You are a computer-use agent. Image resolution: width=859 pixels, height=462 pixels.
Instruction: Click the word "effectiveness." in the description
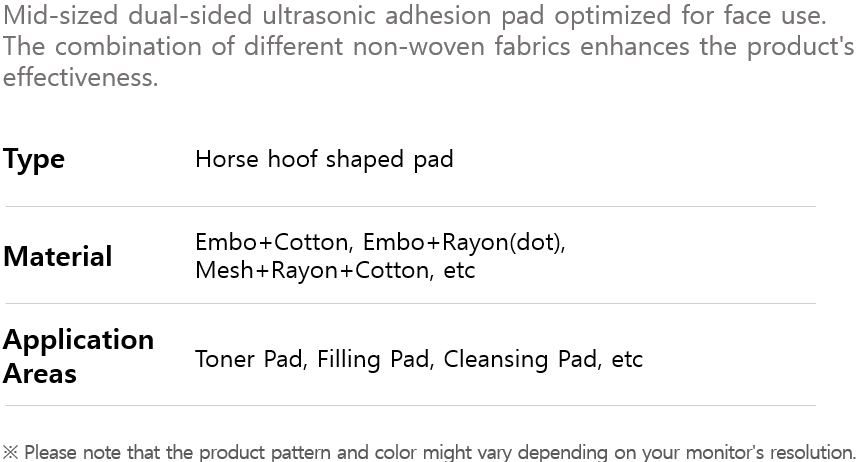click(80, 78)
